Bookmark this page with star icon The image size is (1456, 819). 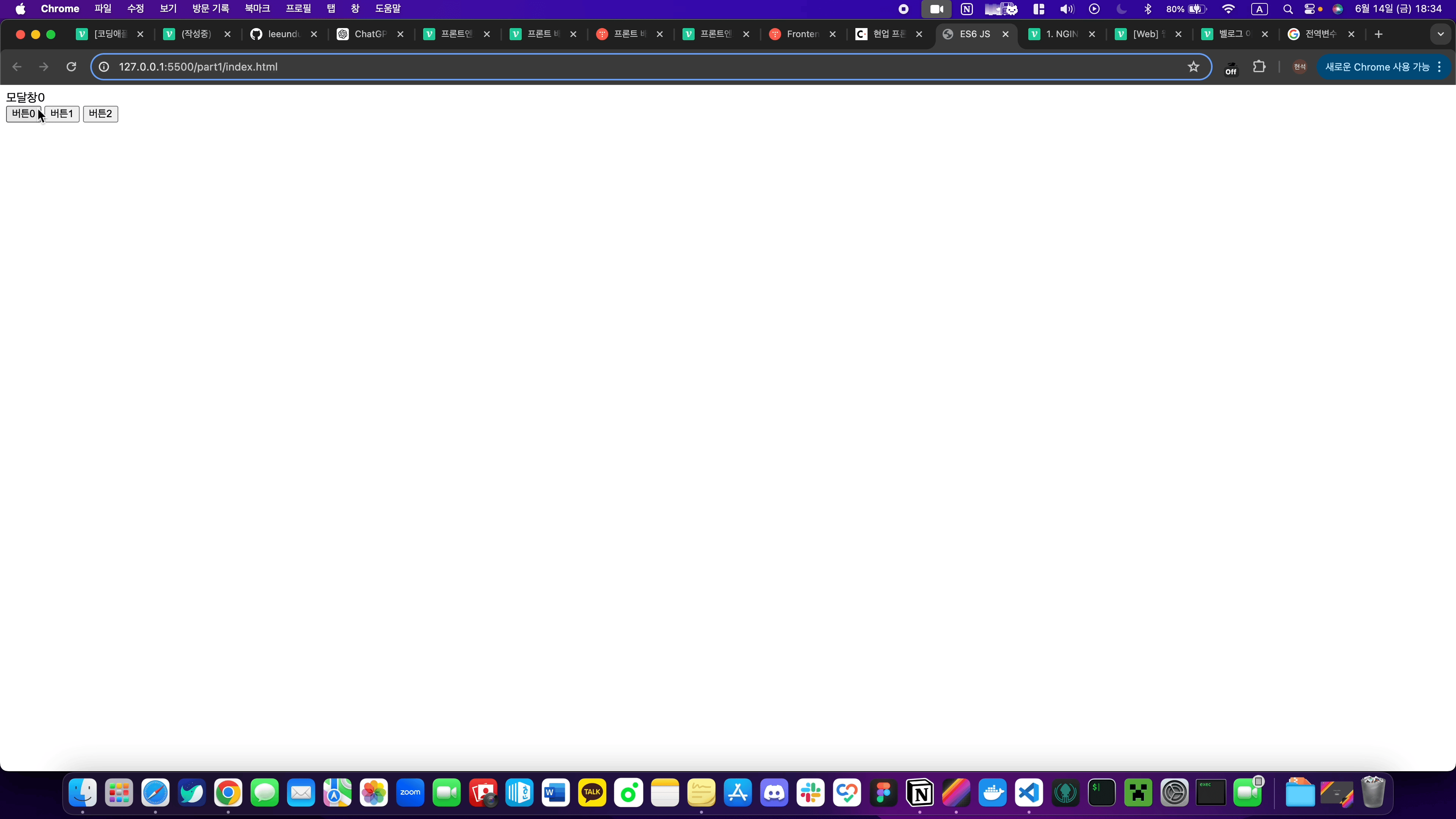pyautogui.click(x=1193, y=67)
